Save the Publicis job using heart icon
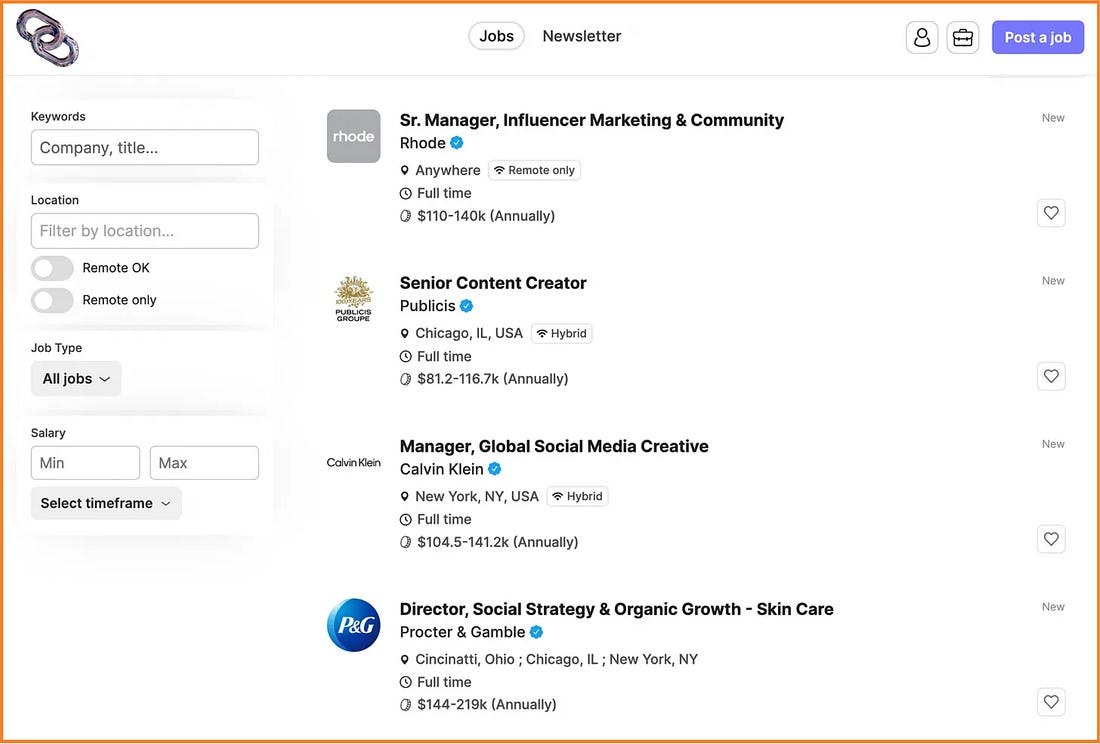Screen dimensions: 1100x744 (x=1051, y=376)
